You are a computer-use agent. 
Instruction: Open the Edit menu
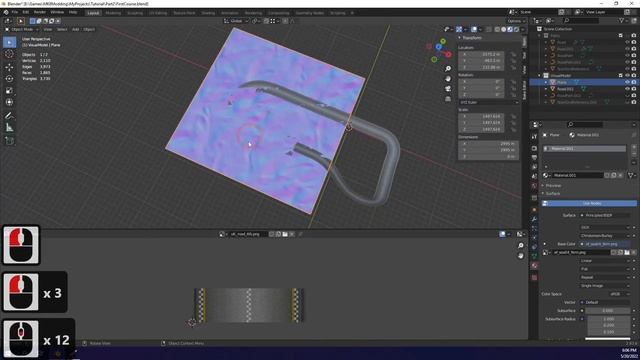[26, 13]
